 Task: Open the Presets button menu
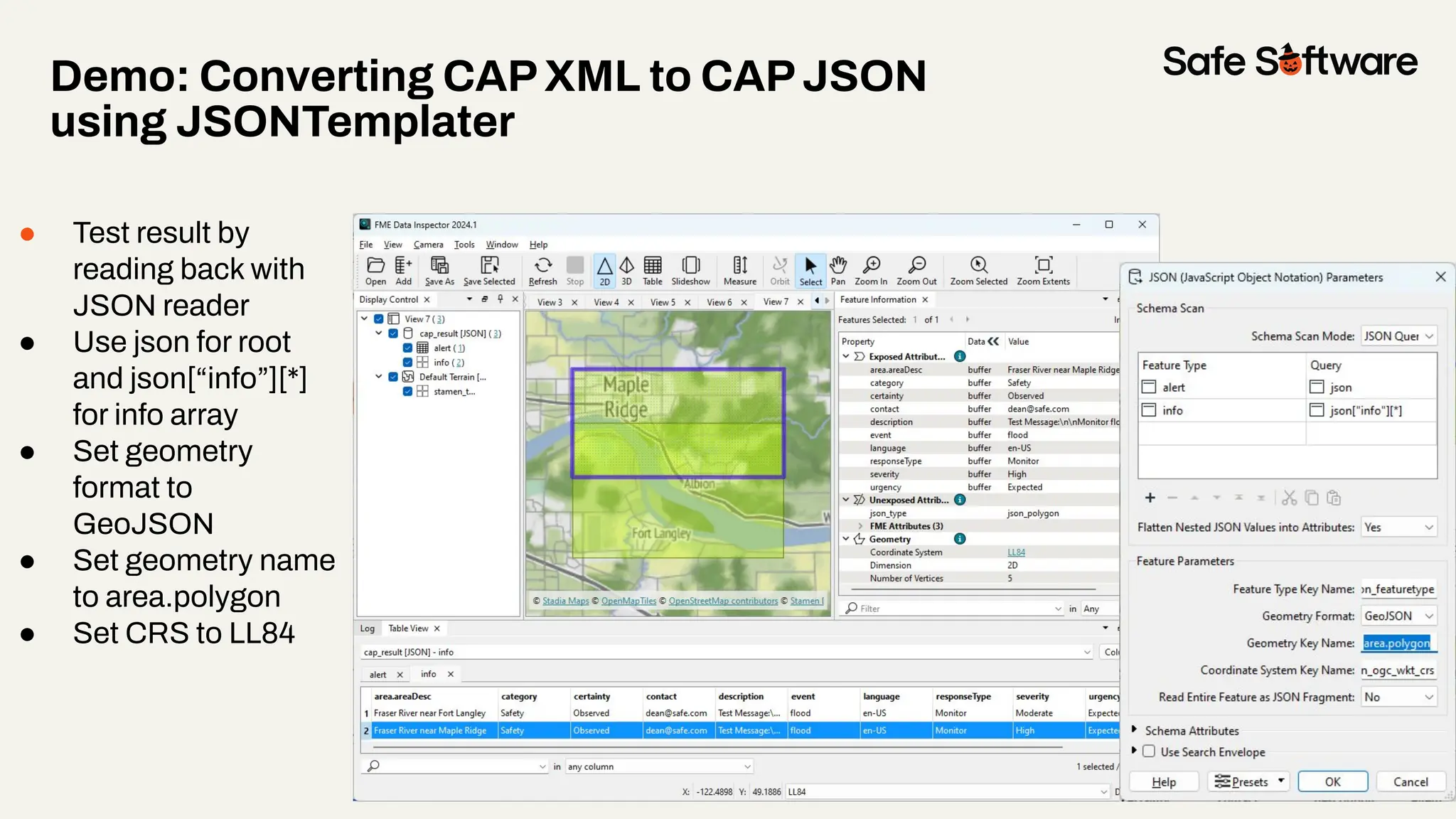coord(1249,782)
